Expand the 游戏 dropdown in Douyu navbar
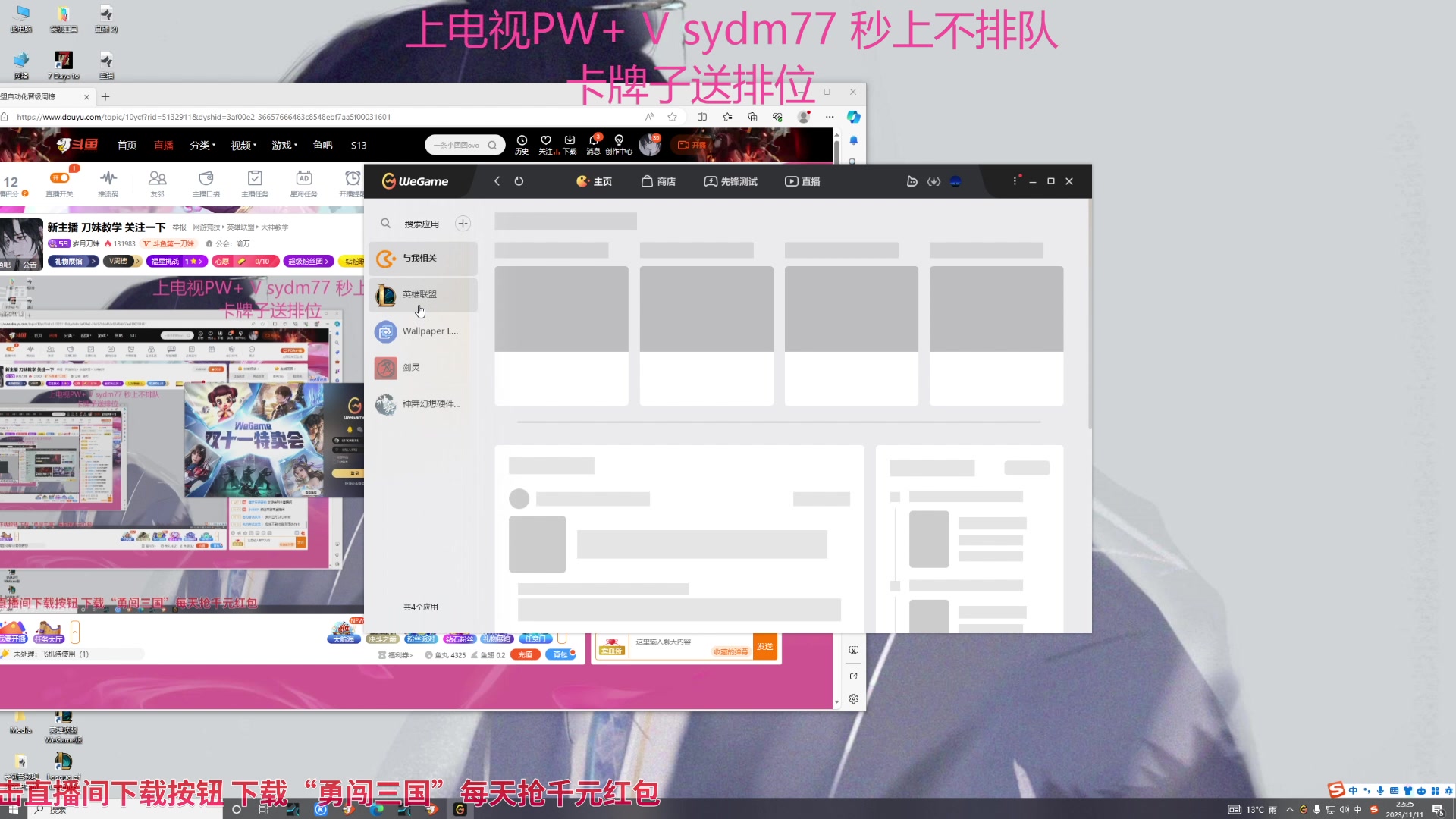Screen dimensions: 1456x819 coord(282,145)
